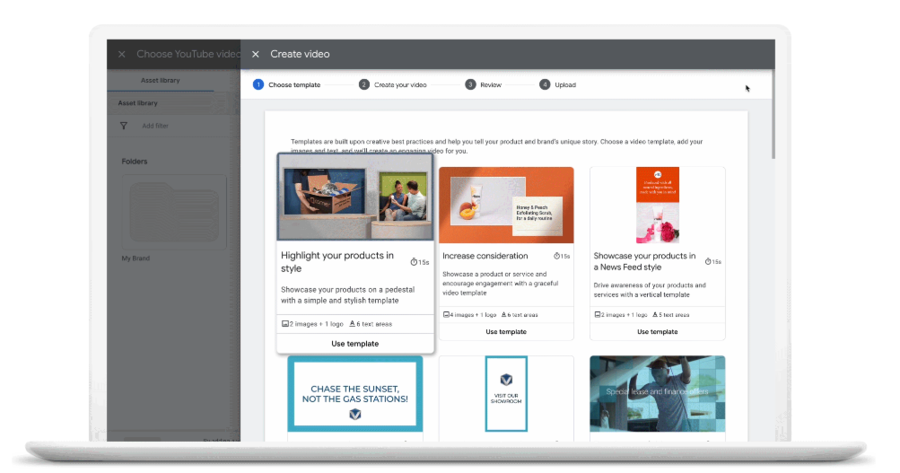Click step 4 Upload number circle

click(x=545, y=85)
